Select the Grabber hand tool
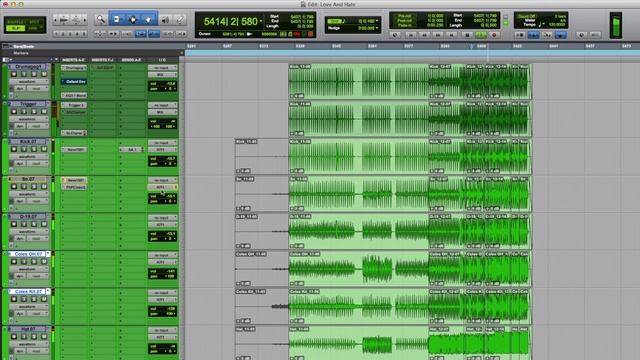Viewport: 640px width, 360px height. [149, 19]
